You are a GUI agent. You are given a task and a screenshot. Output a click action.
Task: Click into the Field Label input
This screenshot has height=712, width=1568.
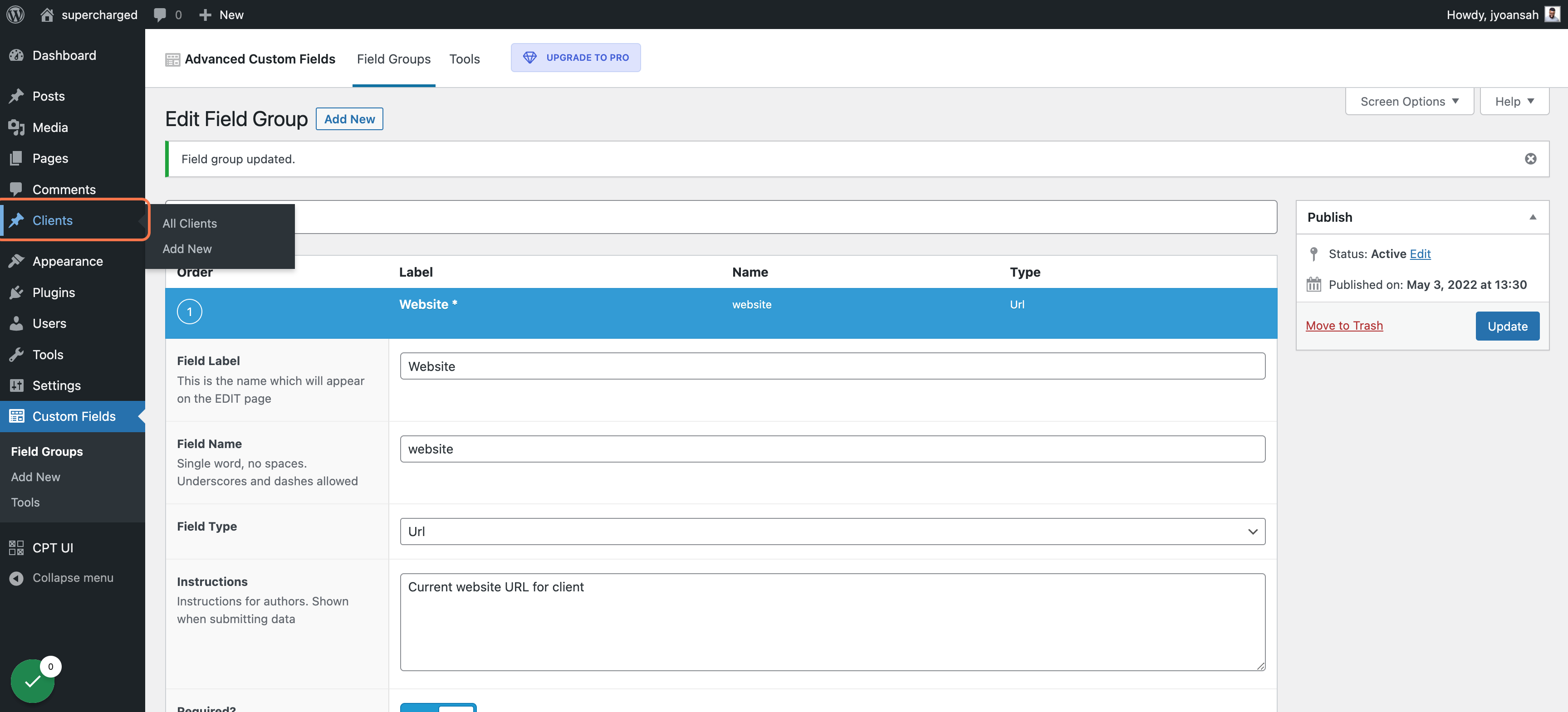click(x=832, y=366)
